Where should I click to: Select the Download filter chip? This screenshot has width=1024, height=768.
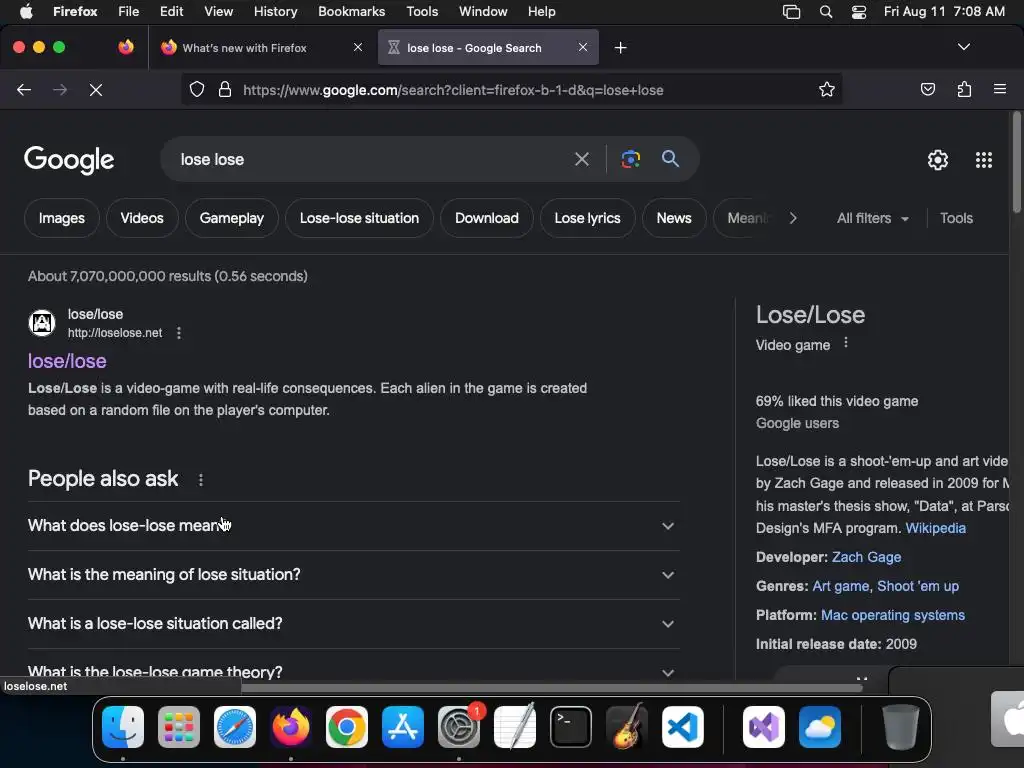coord(487,218)
